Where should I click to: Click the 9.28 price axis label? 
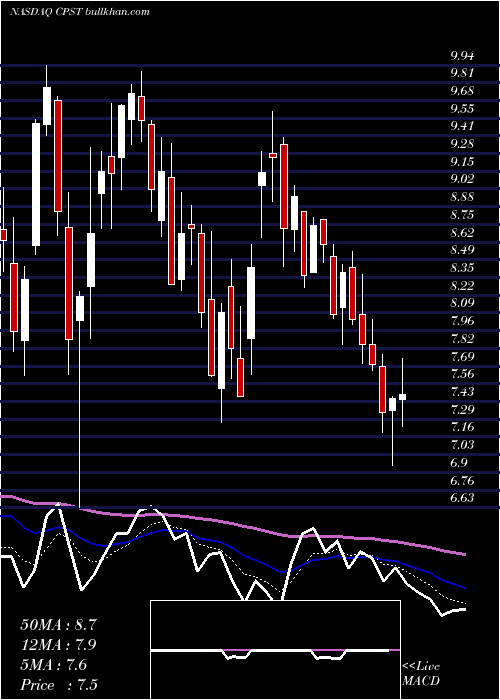(462, 144)
